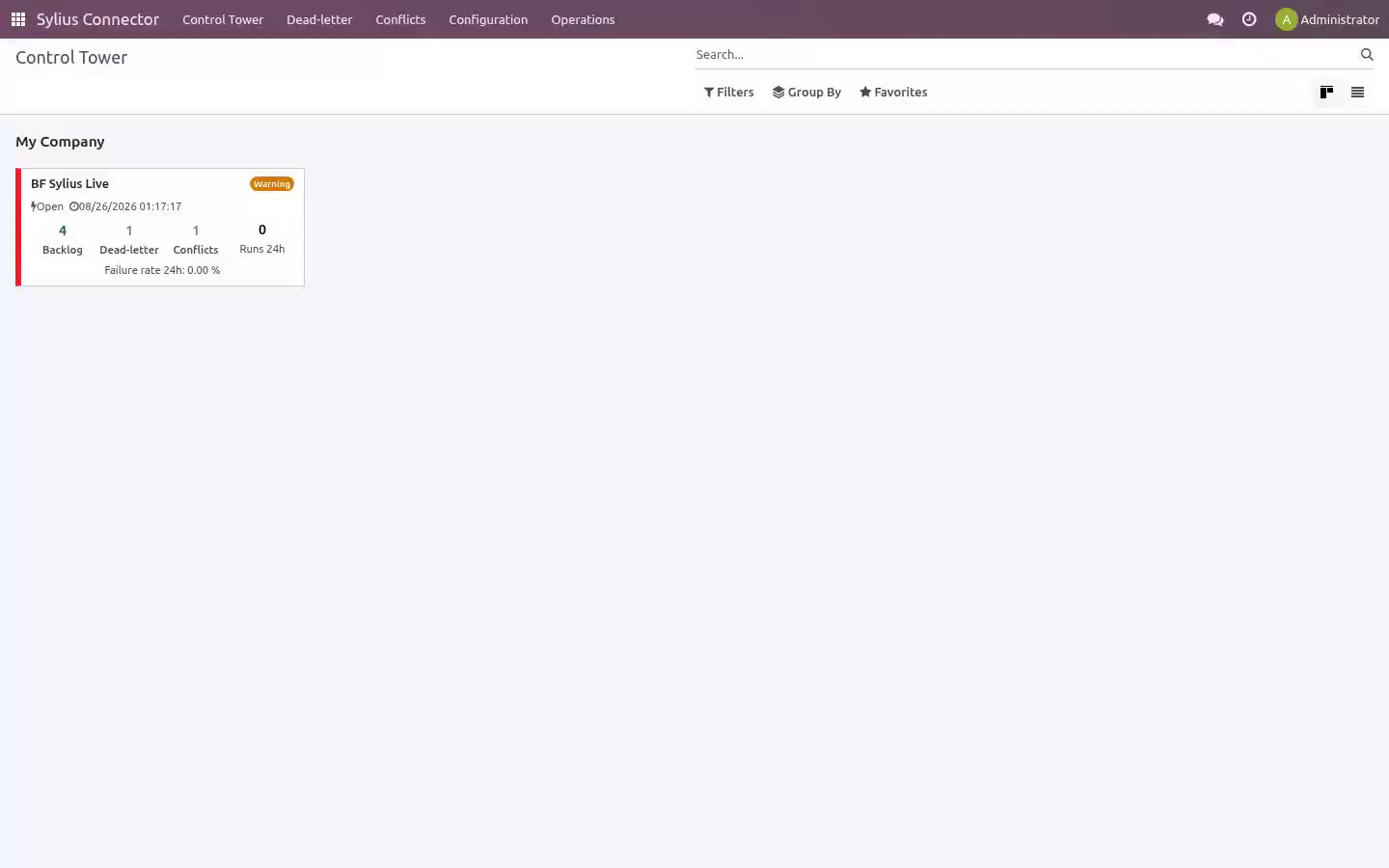
Task: Click the My Company group header
Action: pyautogui.click(x=60, y=142)
